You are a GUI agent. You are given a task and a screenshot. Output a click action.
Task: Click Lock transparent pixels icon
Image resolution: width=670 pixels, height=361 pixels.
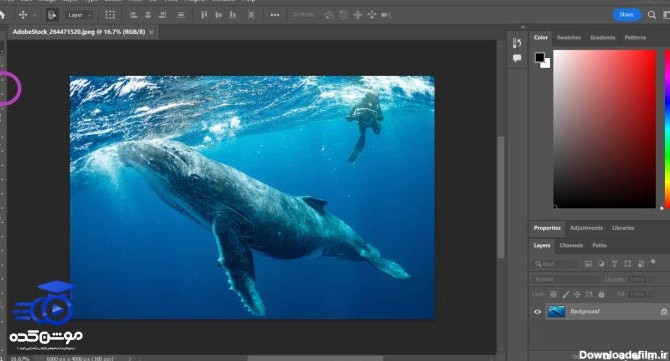point(553,294)
